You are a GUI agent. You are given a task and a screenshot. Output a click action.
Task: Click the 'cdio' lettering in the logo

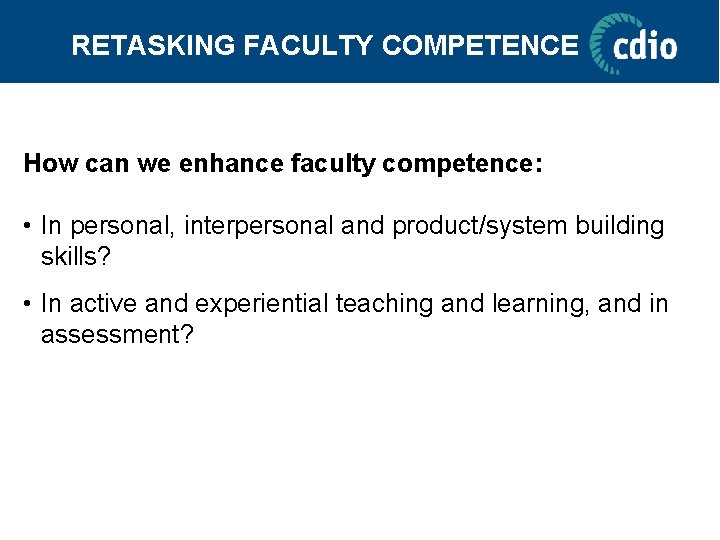point(645,47)
